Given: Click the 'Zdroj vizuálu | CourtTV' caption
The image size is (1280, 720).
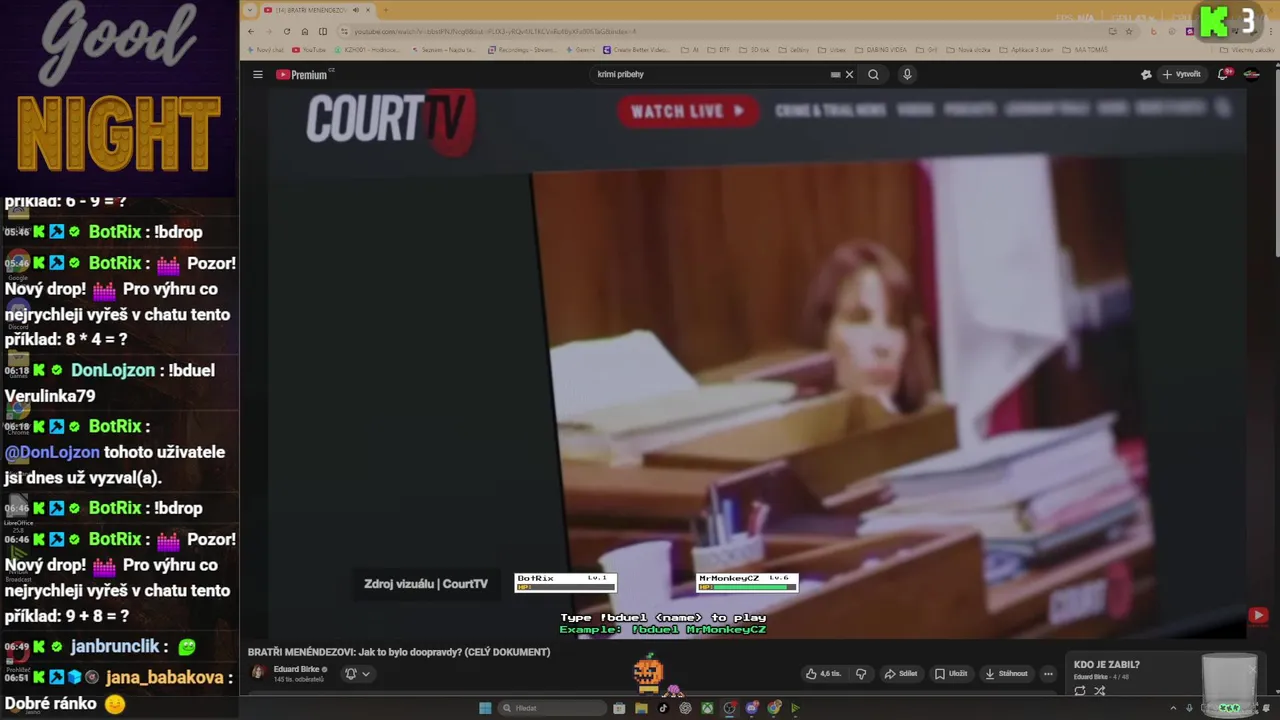Looking at the screenshot, I should tap(426, 584).
